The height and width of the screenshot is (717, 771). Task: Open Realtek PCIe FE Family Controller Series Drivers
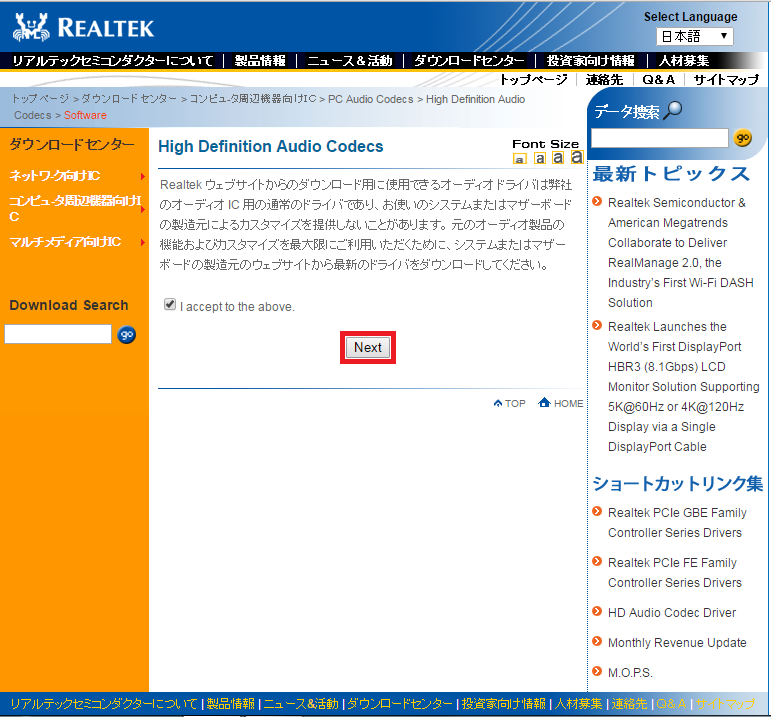click(675, 572)
